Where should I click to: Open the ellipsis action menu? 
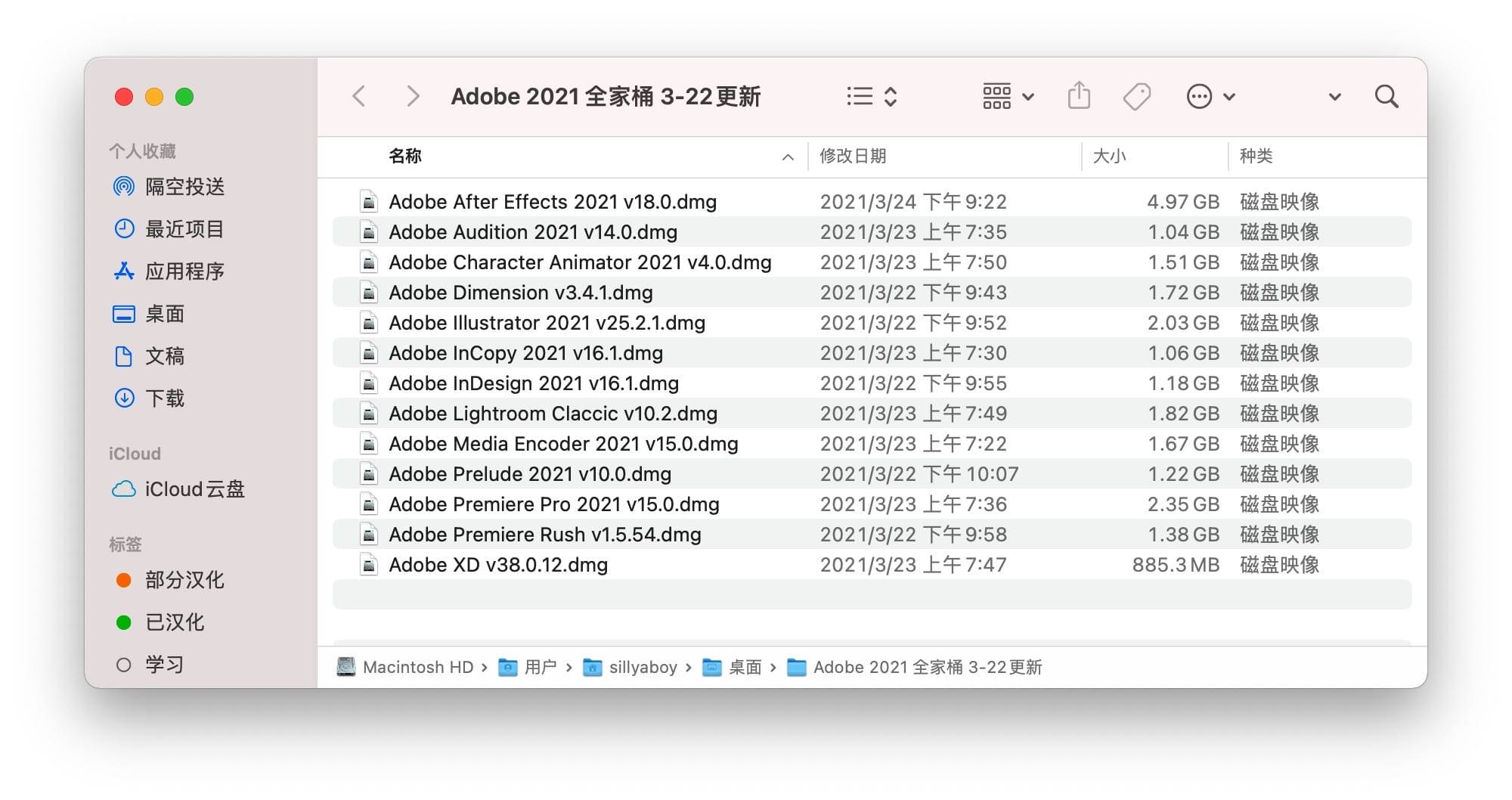[x=1210, y=97]
